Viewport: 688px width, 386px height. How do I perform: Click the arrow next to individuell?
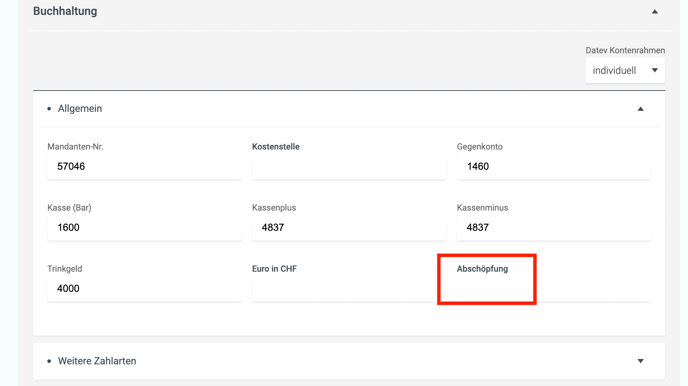click(x=655, y=71)
